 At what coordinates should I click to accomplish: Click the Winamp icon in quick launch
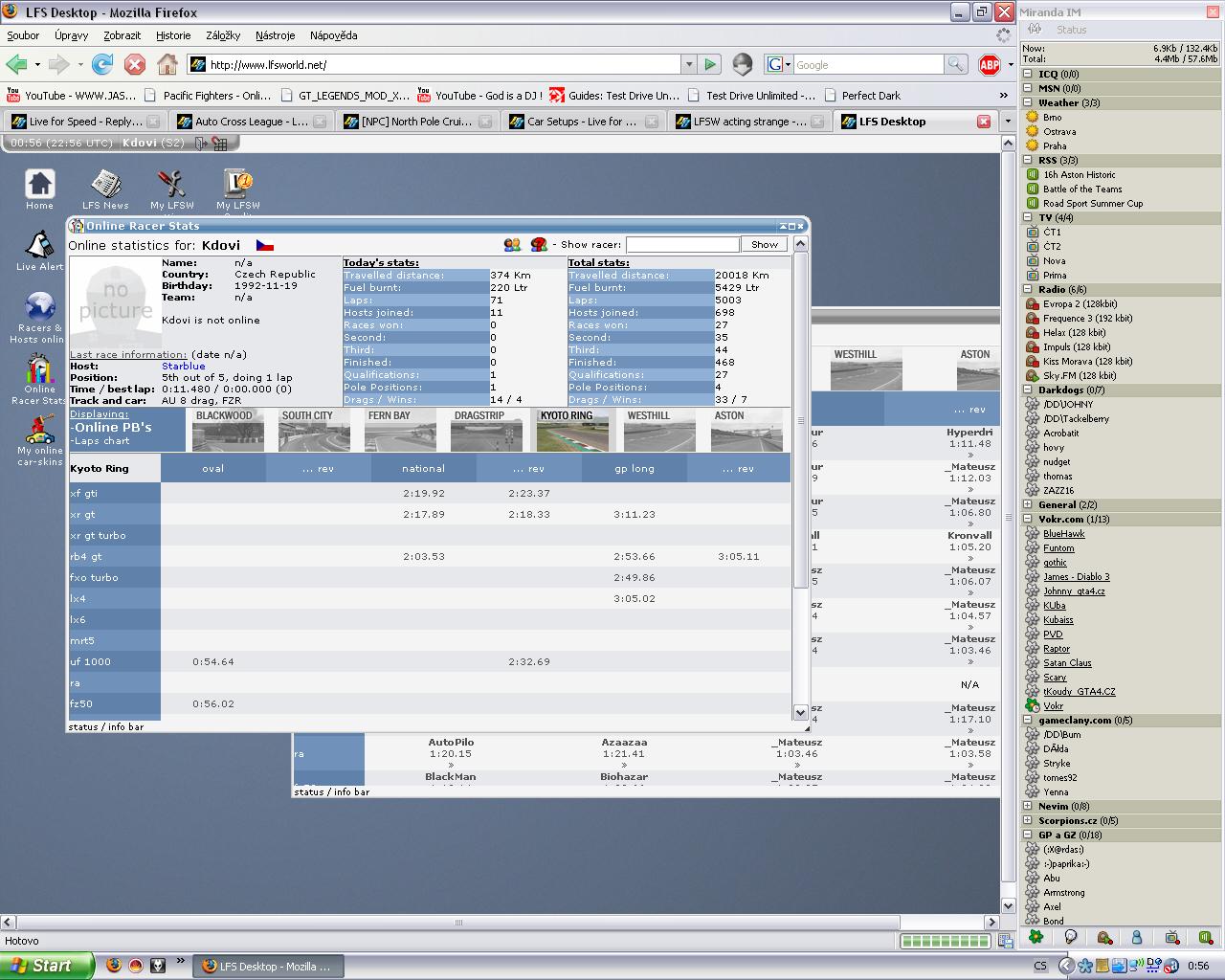tap(158, 966)
